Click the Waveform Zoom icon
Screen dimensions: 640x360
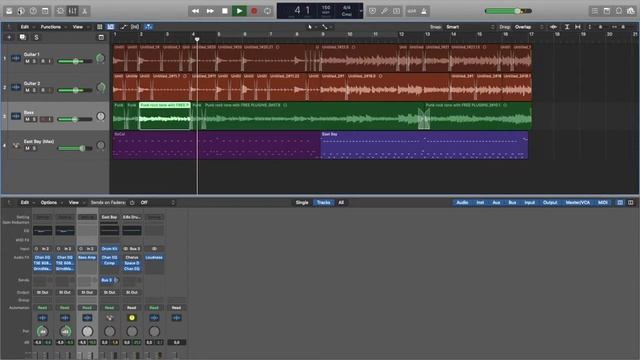pos(553,27)
